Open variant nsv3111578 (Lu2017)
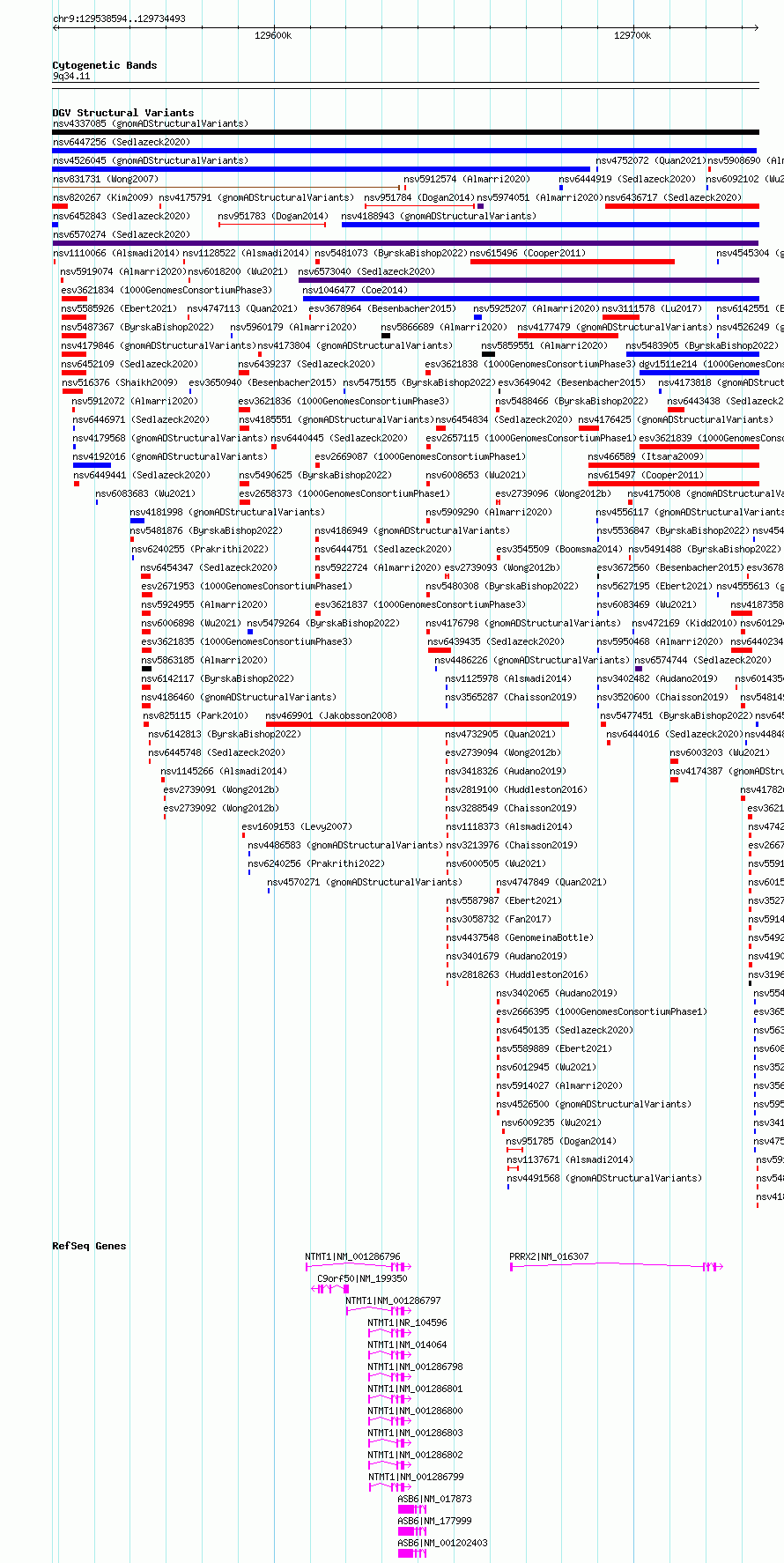 point(653,308)
